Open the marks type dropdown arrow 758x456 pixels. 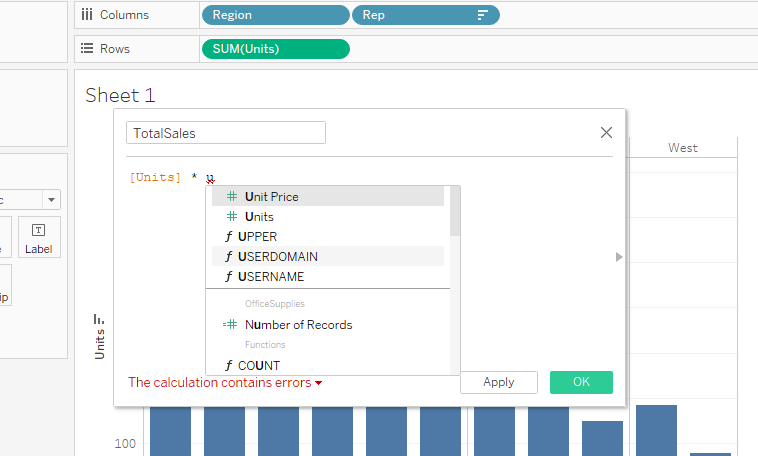51,200
